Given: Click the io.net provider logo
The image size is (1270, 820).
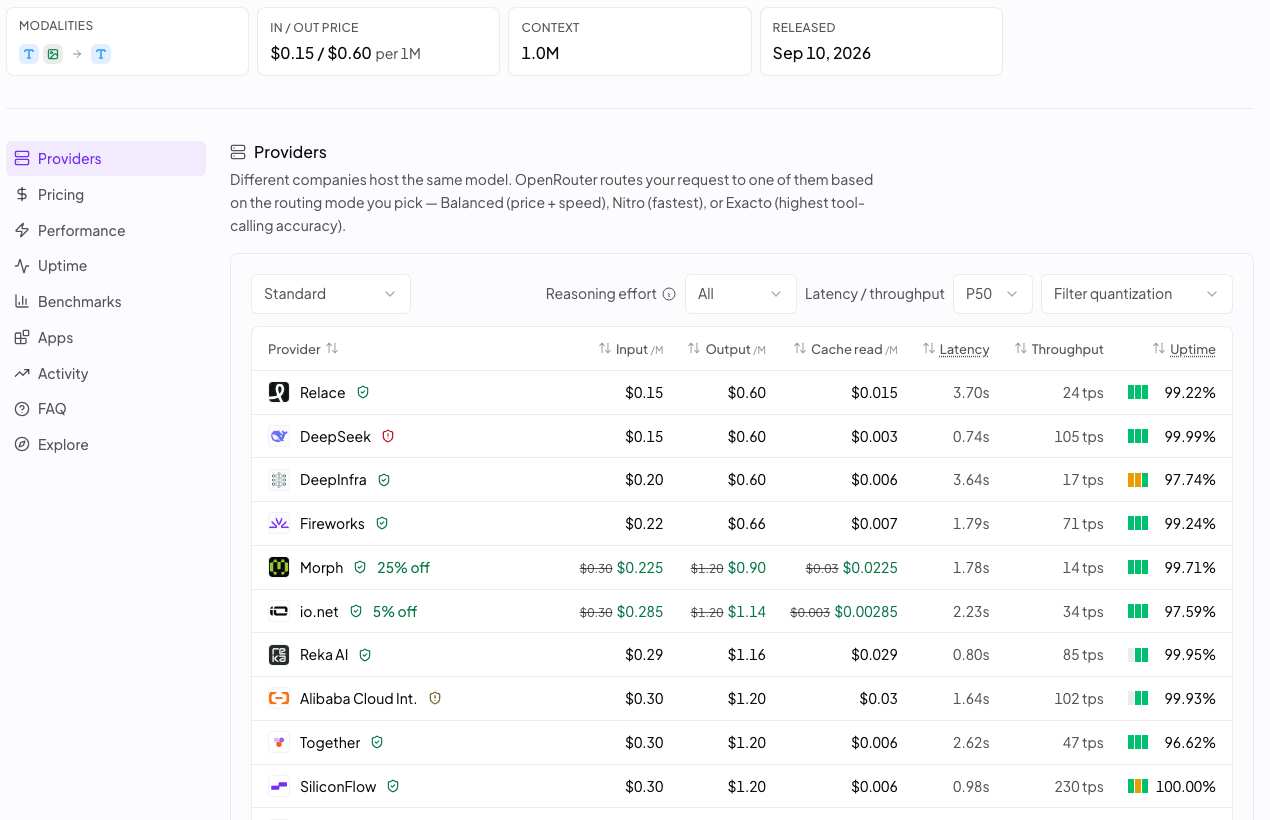Looking at the screenshot, I should coord(279,611).
